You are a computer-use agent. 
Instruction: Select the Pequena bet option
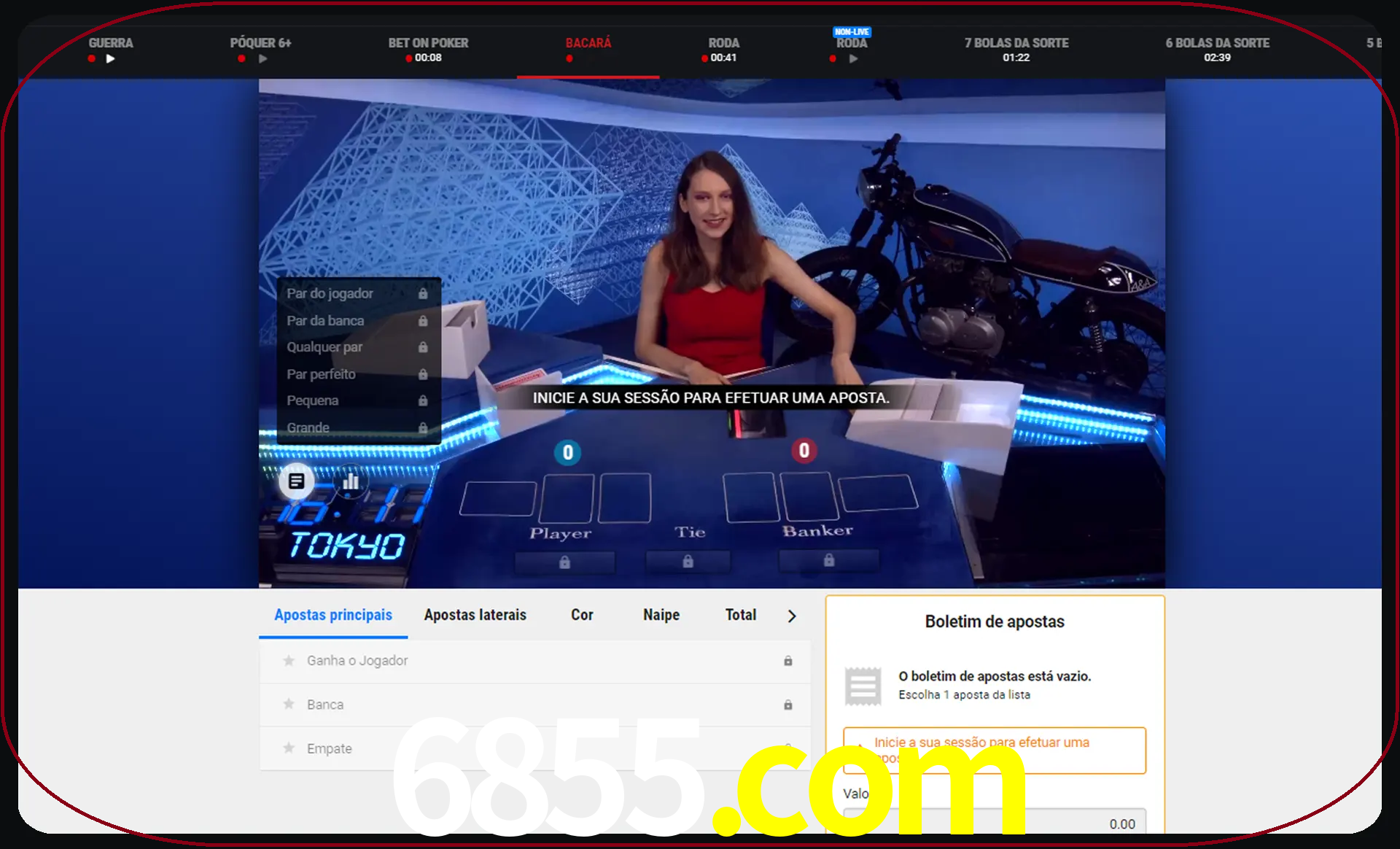pyautogui.click(x=359, y=400)
